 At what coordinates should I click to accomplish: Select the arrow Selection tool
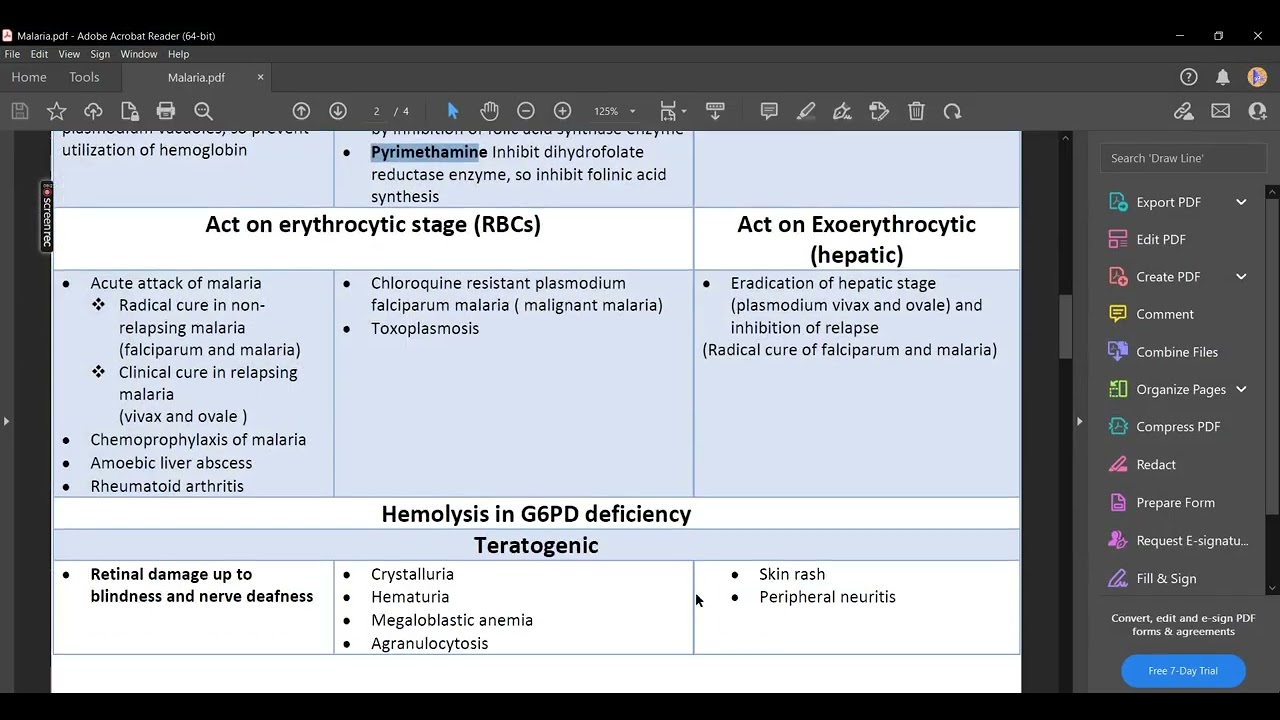[x=452, y=111]
